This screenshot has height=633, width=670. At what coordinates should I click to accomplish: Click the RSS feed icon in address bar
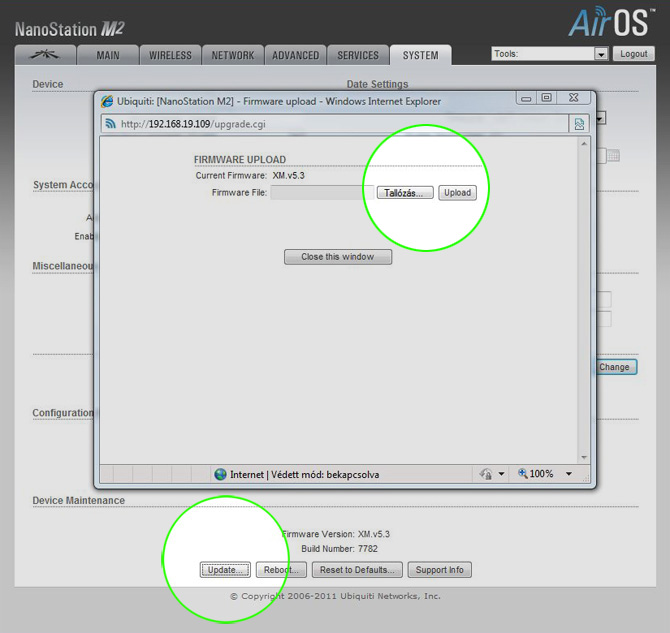(x=111, y=124)
